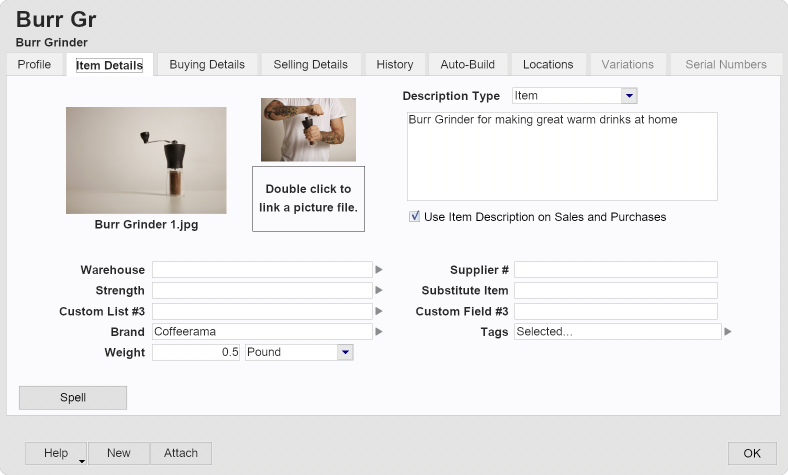
Task: Open the Buying Details tab
Action: 207,64
